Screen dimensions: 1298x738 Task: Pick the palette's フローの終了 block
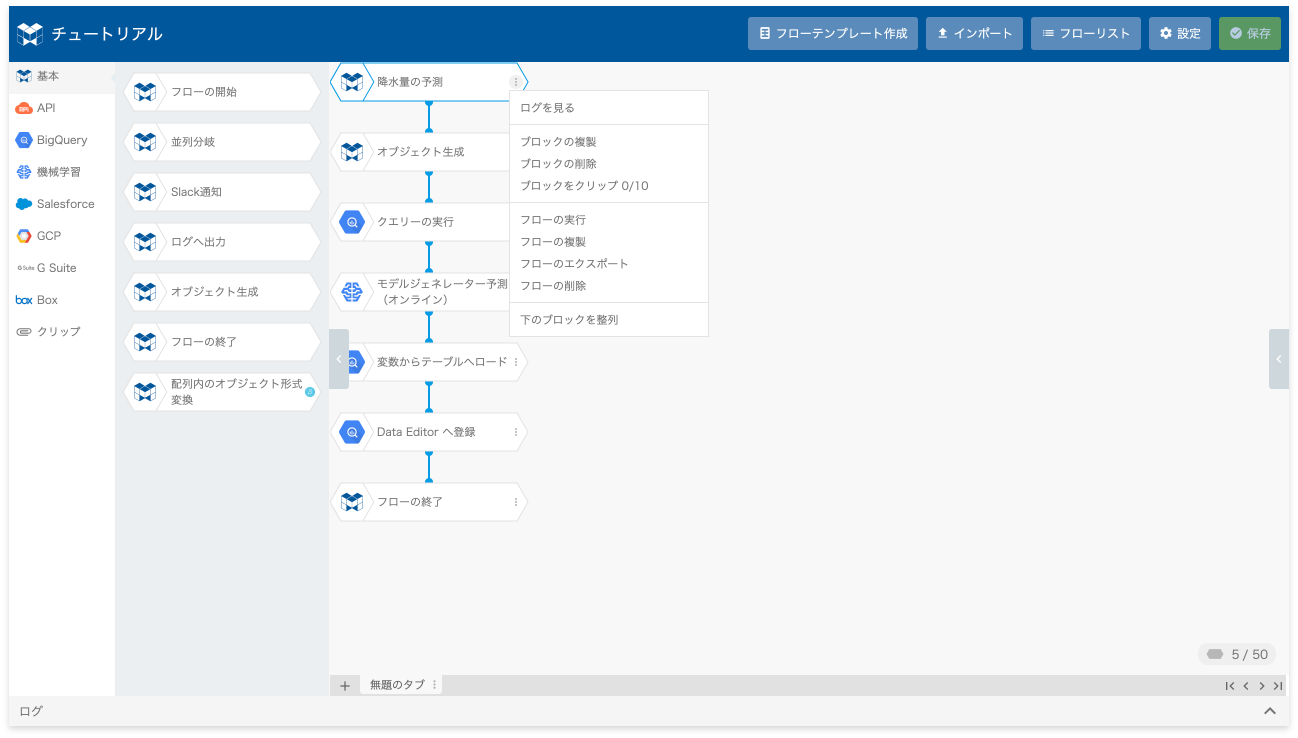coord(222,342)
